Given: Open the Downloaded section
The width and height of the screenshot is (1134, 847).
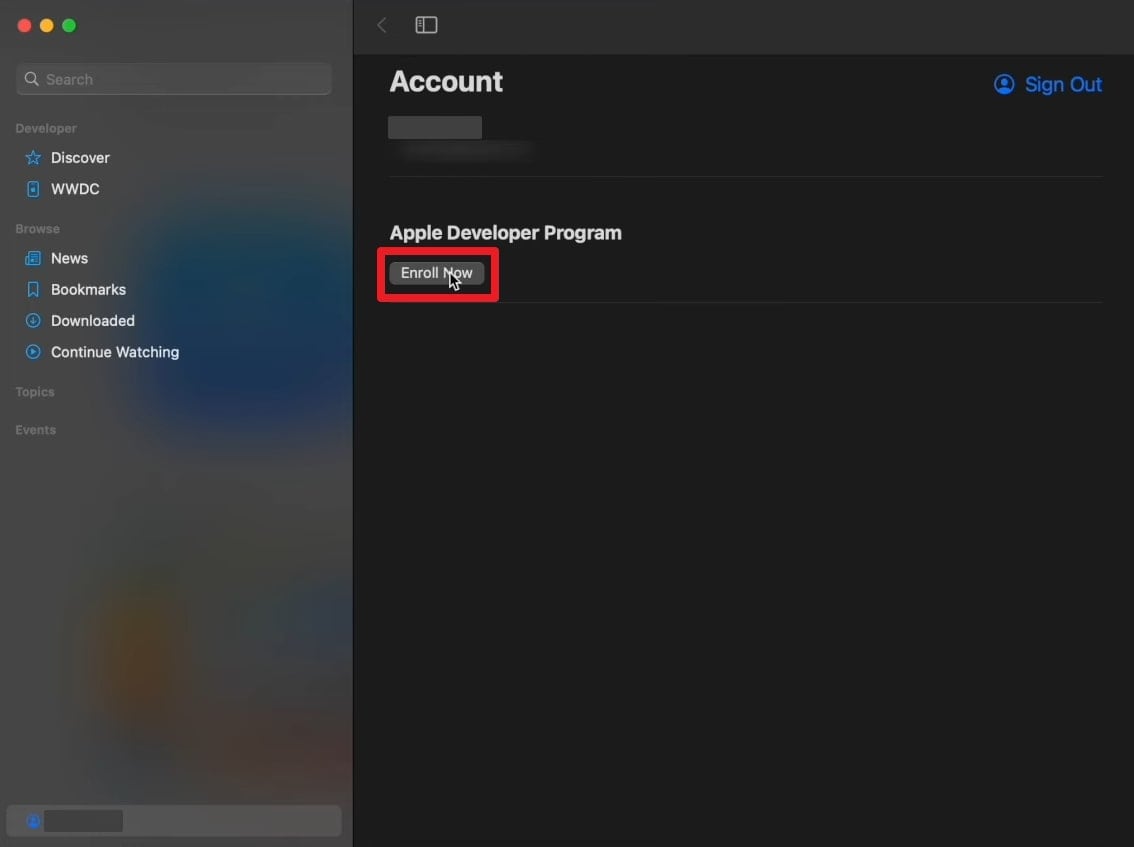Looking at the screenshot, I should (x=93, y=320).
